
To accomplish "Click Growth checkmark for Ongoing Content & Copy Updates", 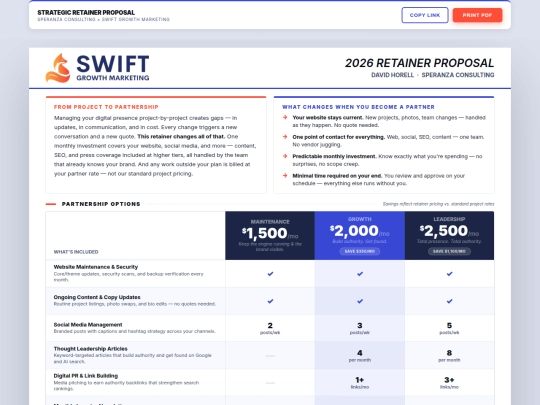I will [360, 301].
